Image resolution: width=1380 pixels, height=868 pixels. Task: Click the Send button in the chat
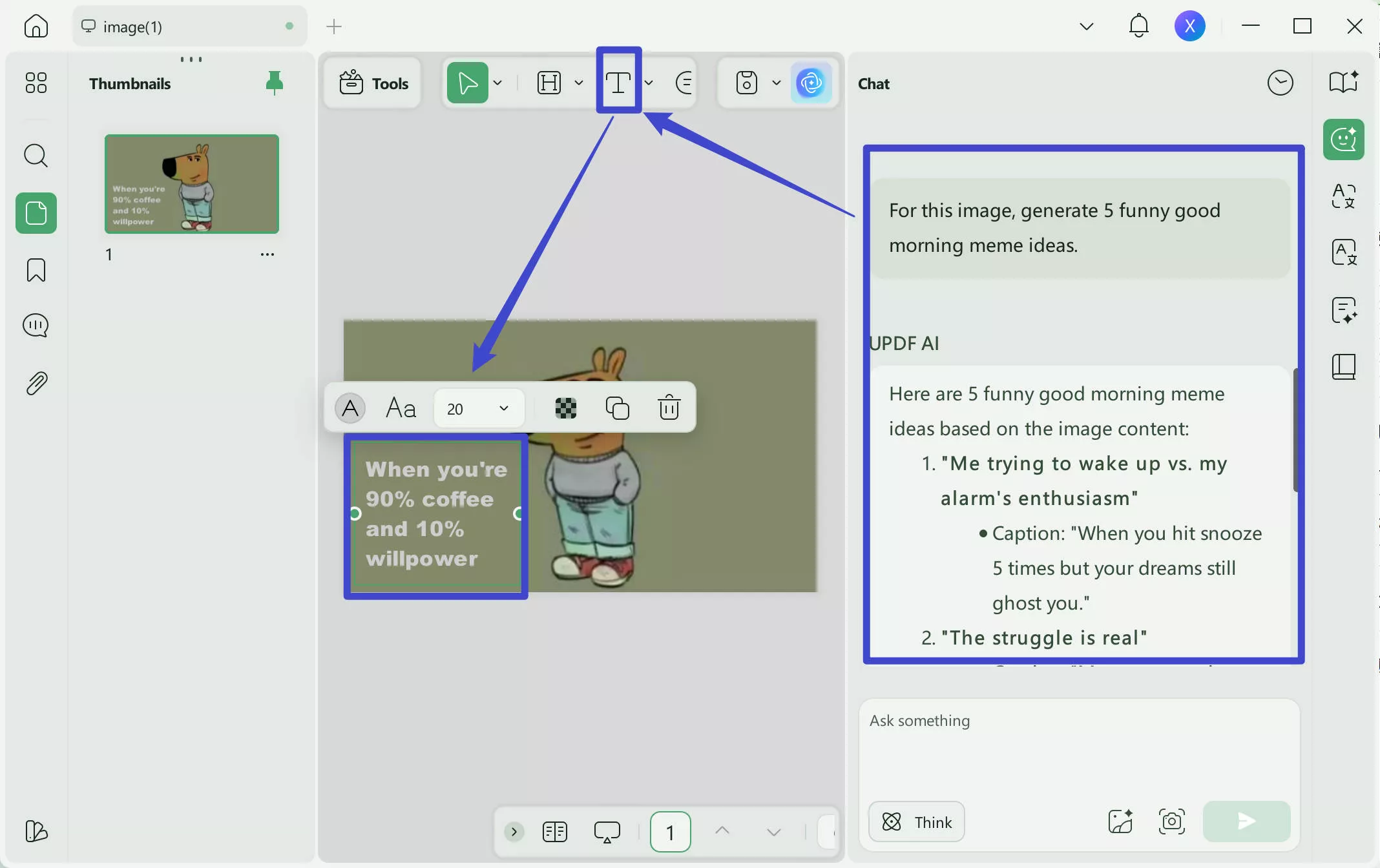[1246, 821]
